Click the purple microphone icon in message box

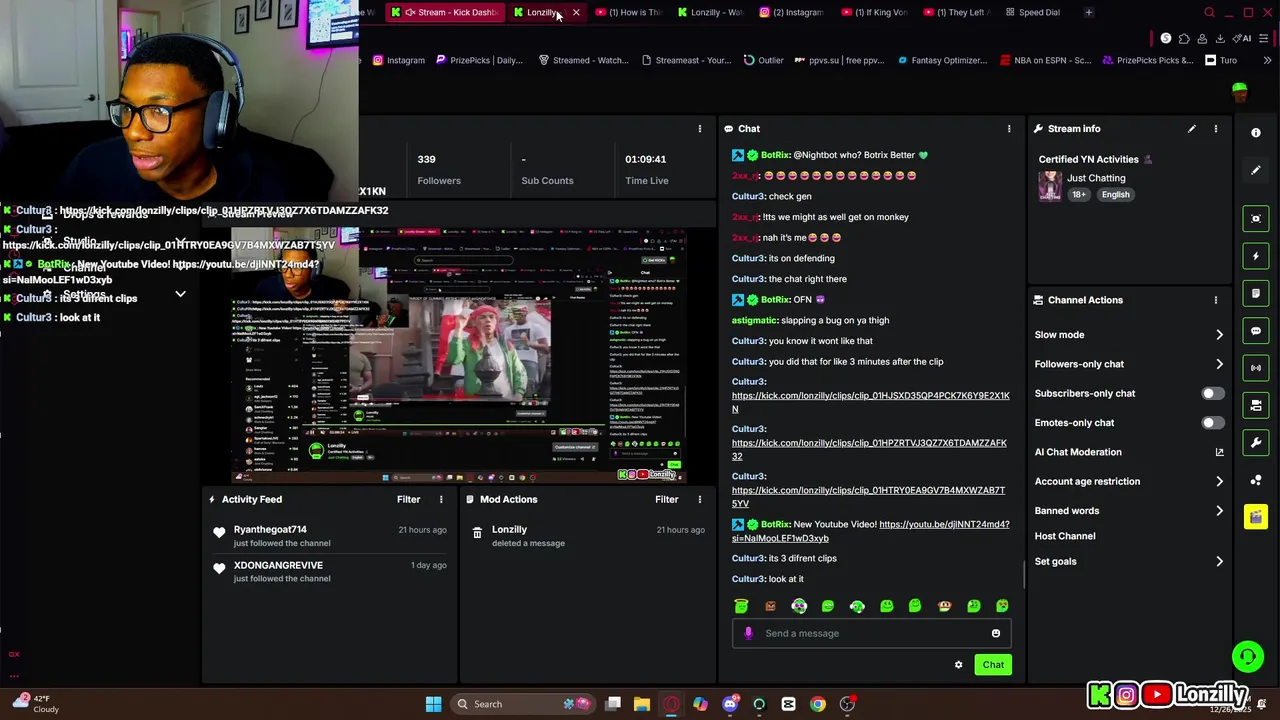[748, 633]
